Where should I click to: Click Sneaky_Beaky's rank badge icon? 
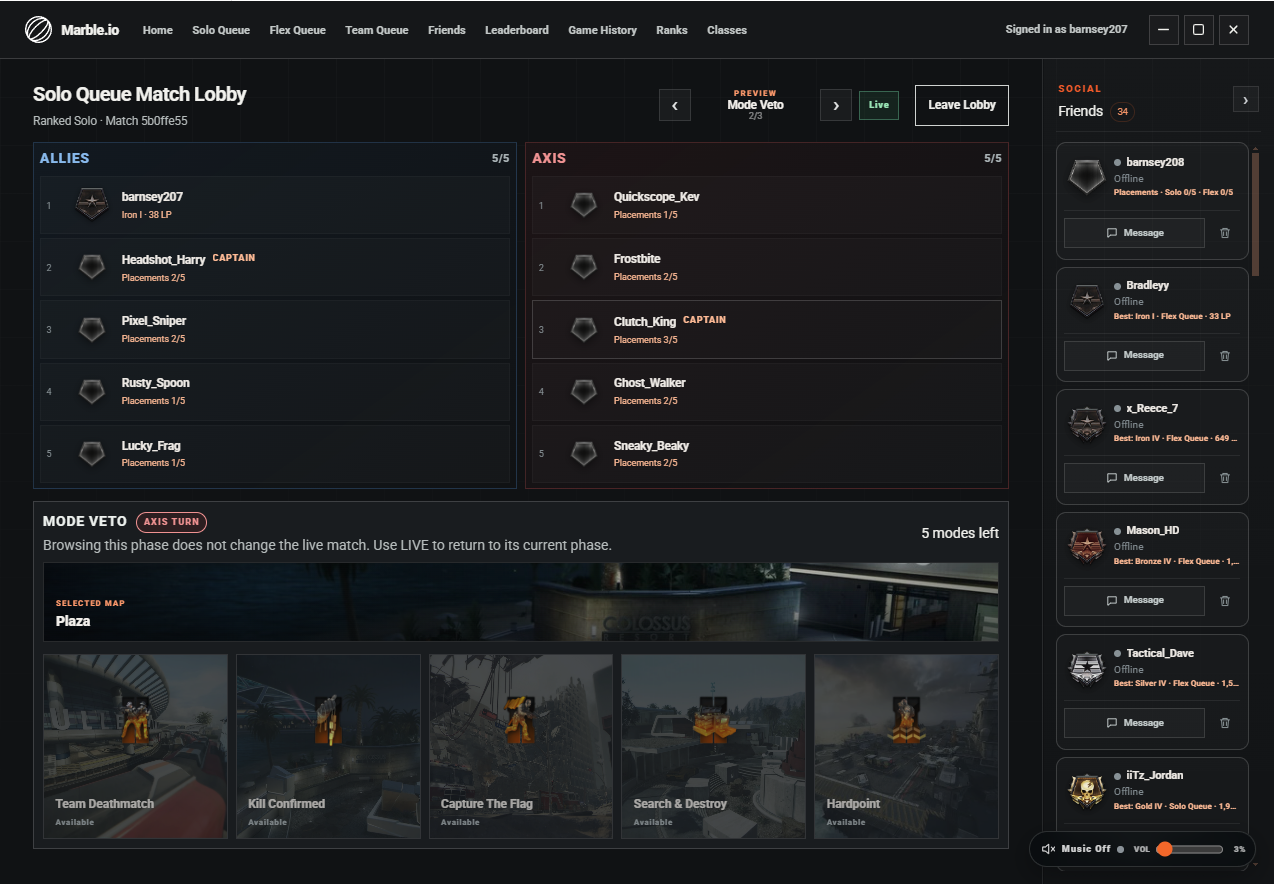[x=584, y=454]
